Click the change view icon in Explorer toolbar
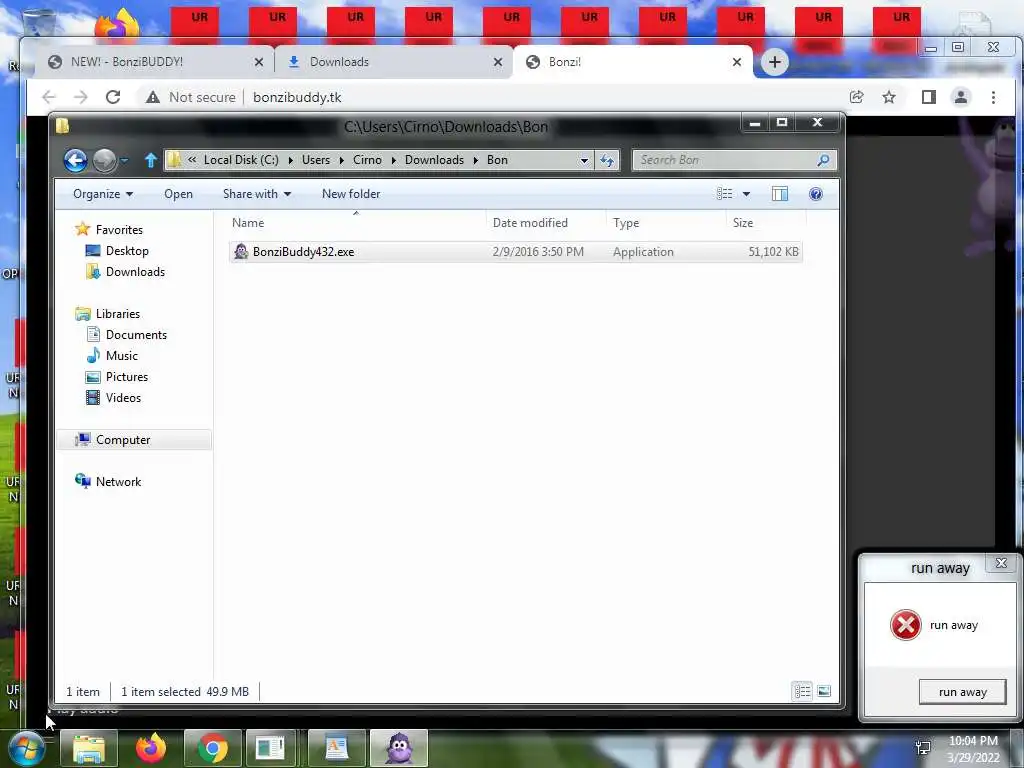1024x768 pixels. [x=724, y=194]
